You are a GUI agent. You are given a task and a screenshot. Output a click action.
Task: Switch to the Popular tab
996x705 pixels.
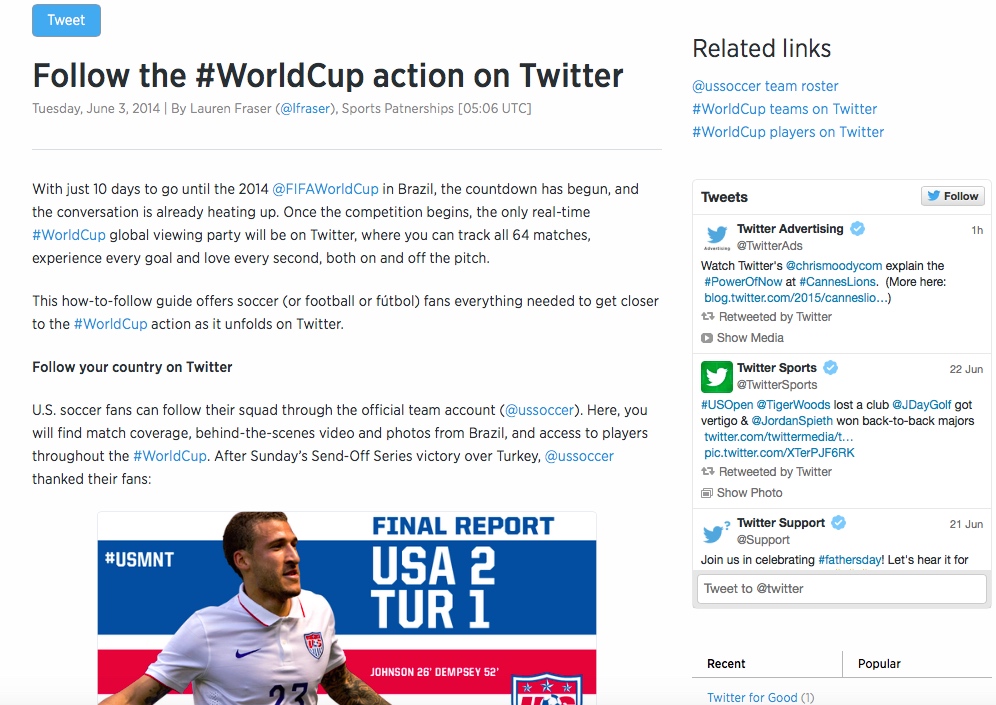[879, 664]
